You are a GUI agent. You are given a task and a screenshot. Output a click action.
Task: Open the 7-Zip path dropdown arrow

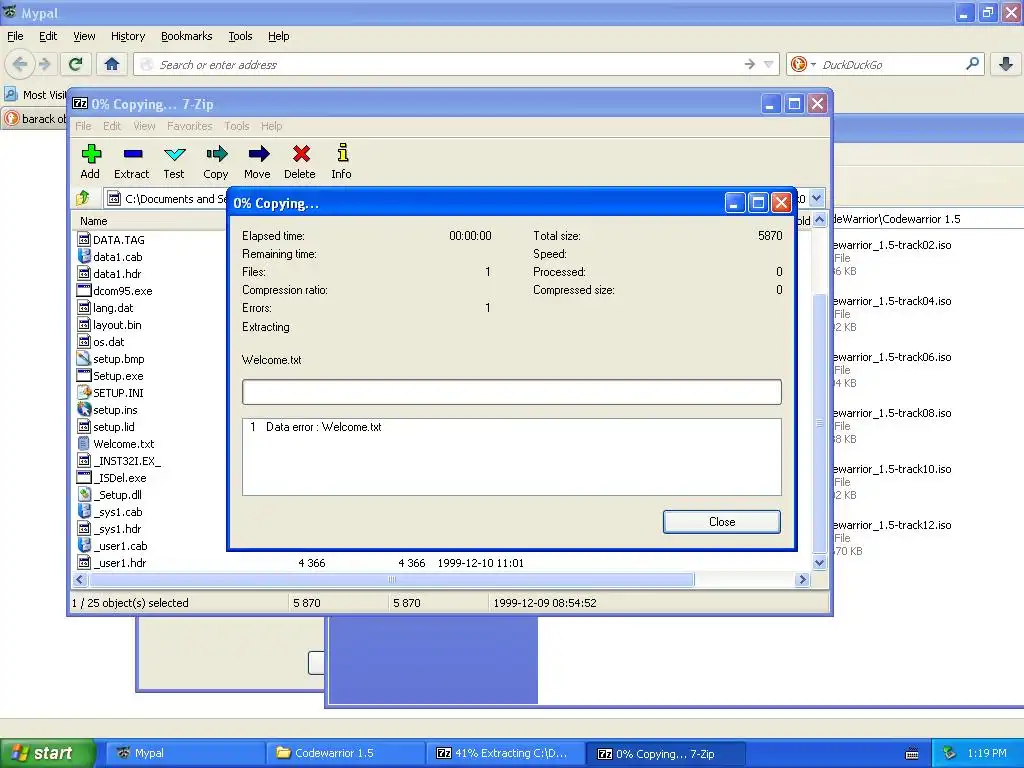(816, 198)
